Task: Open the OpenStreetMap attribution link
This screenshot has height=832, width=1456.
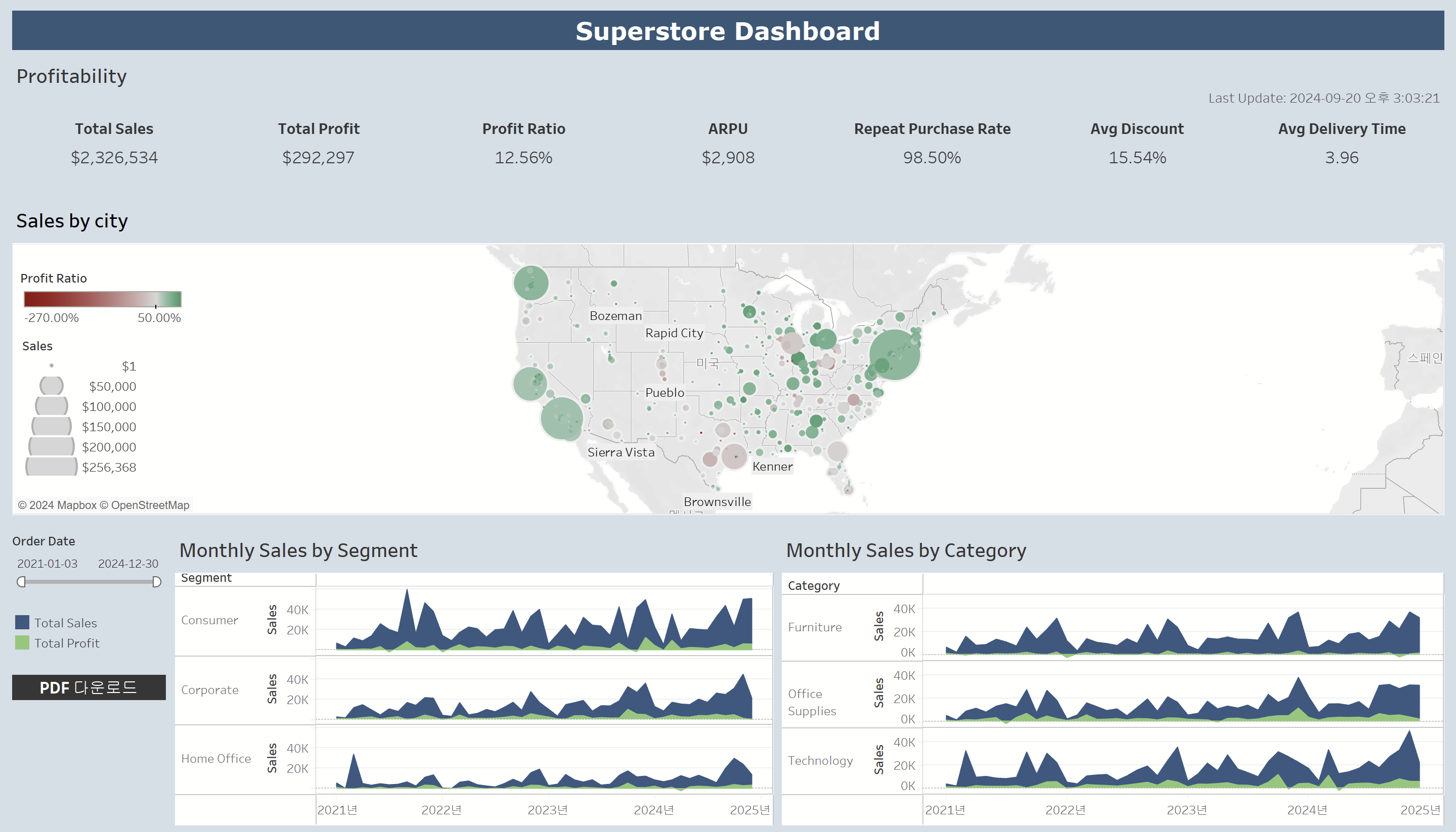Action: pyautogui.click(x=150, y=505)
